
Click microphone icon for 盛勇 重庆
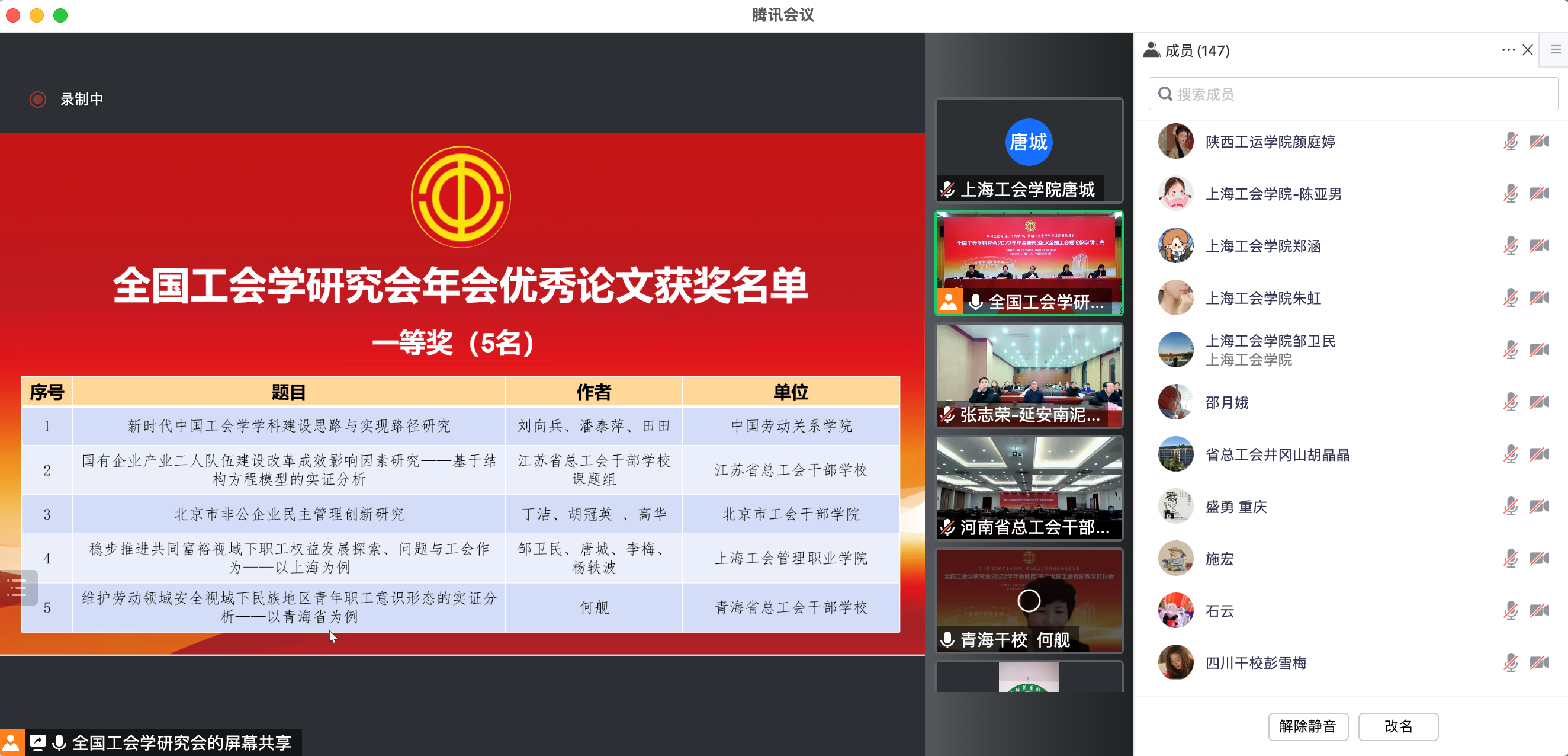click(1510, 506)
